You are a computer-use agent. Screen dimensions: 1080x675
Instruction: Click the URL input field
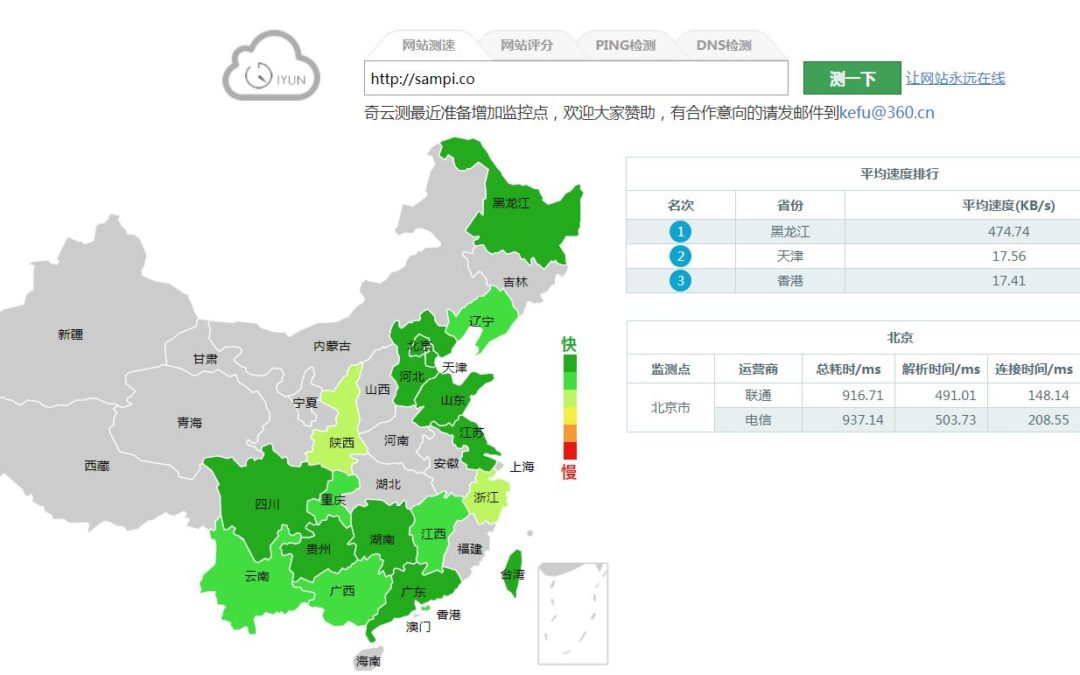(576, 78)
